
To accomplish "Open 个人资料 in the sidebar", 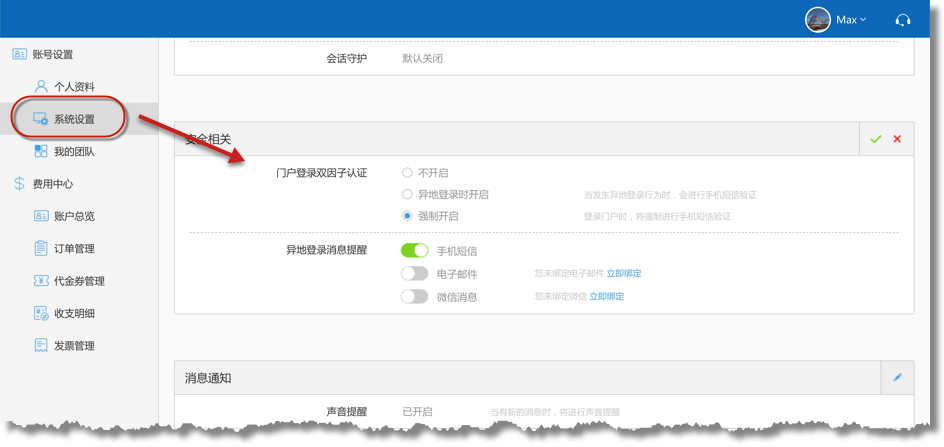I will point(74,87).
